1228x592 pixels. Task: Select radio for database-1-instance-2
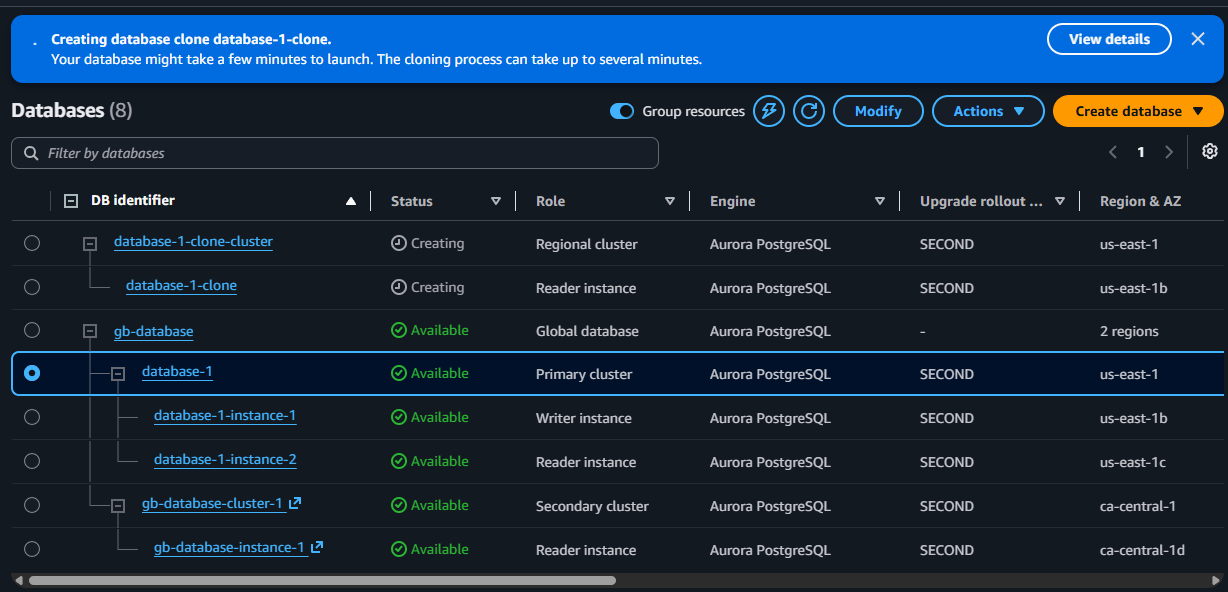point(32,461)
